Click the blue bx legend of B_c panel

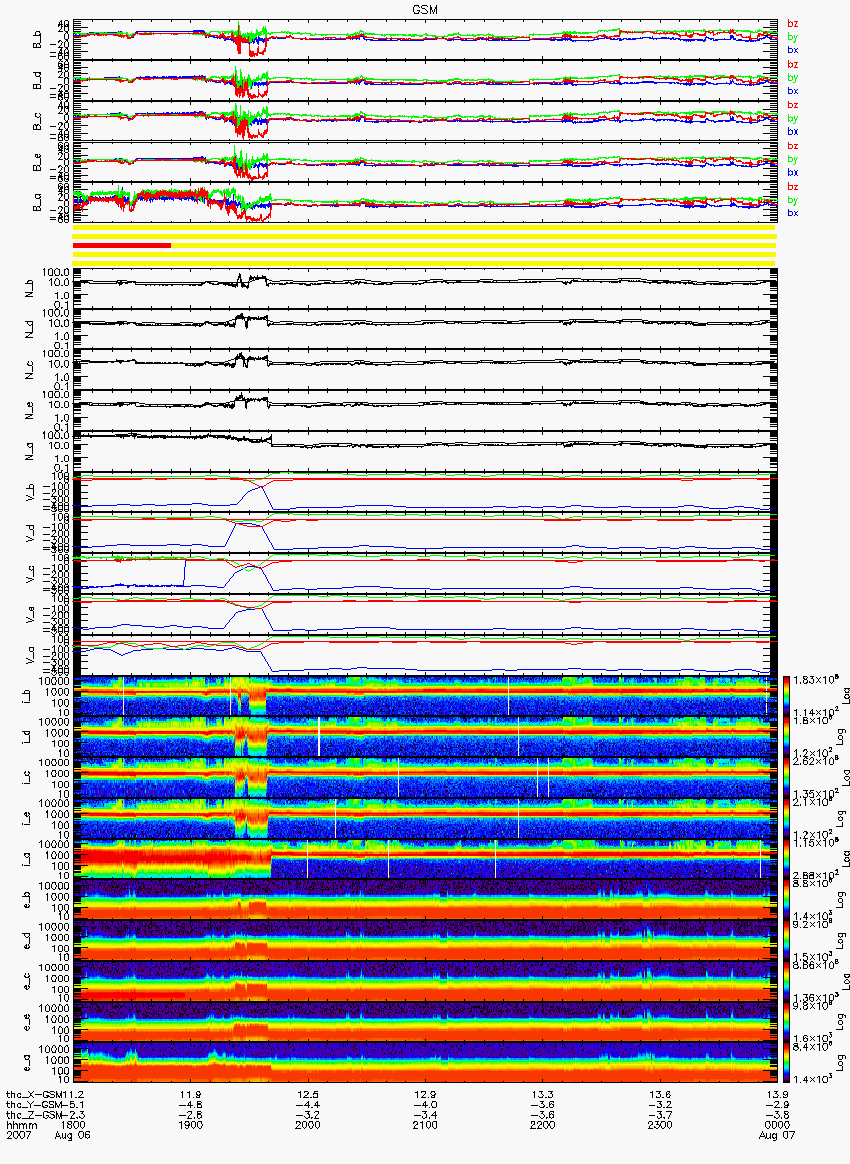pos(793,131)
